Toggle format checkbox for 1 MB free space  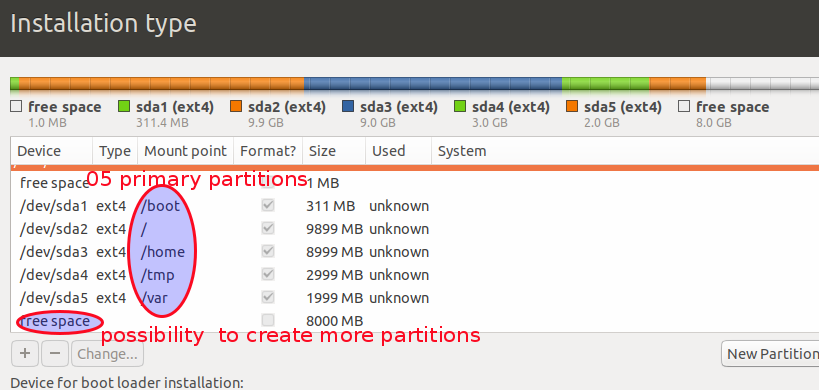[268, 183]
